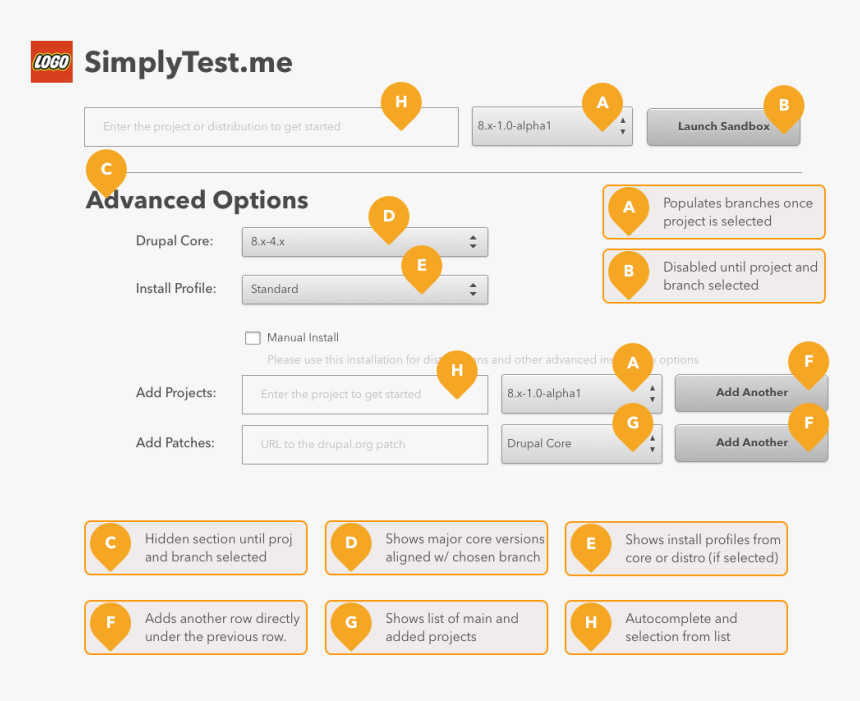Image resolution: width=860 pixels, height=701 pixels.
Task: Open the Drupal Core patches project dropdown
Action: [580, 444]
